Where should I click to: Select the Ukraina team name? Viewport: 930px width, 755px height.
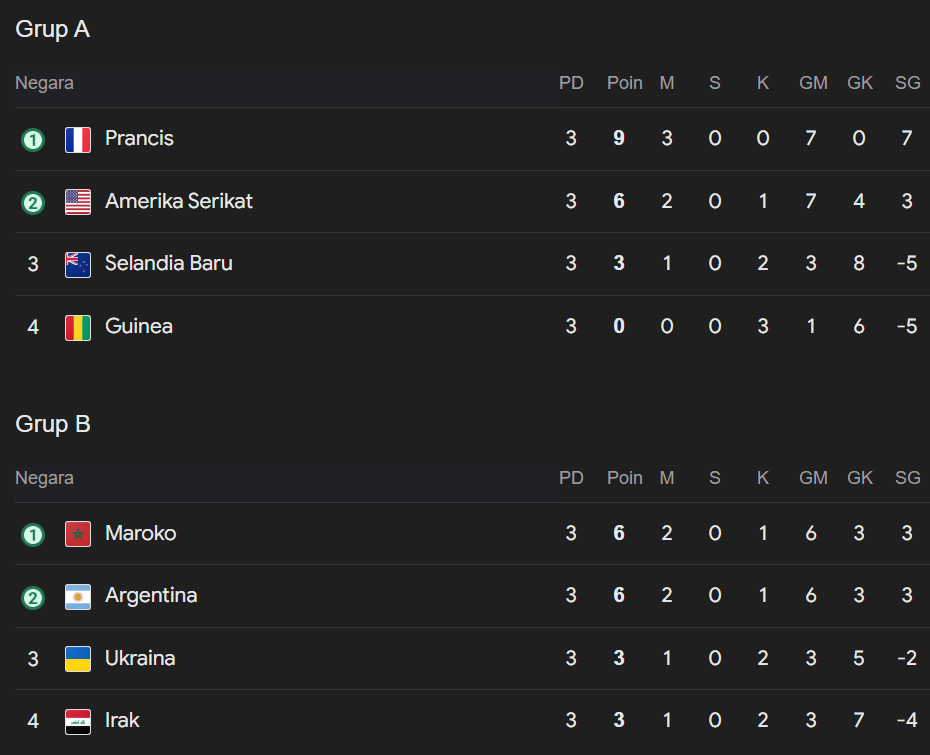(x=140, y=658)
